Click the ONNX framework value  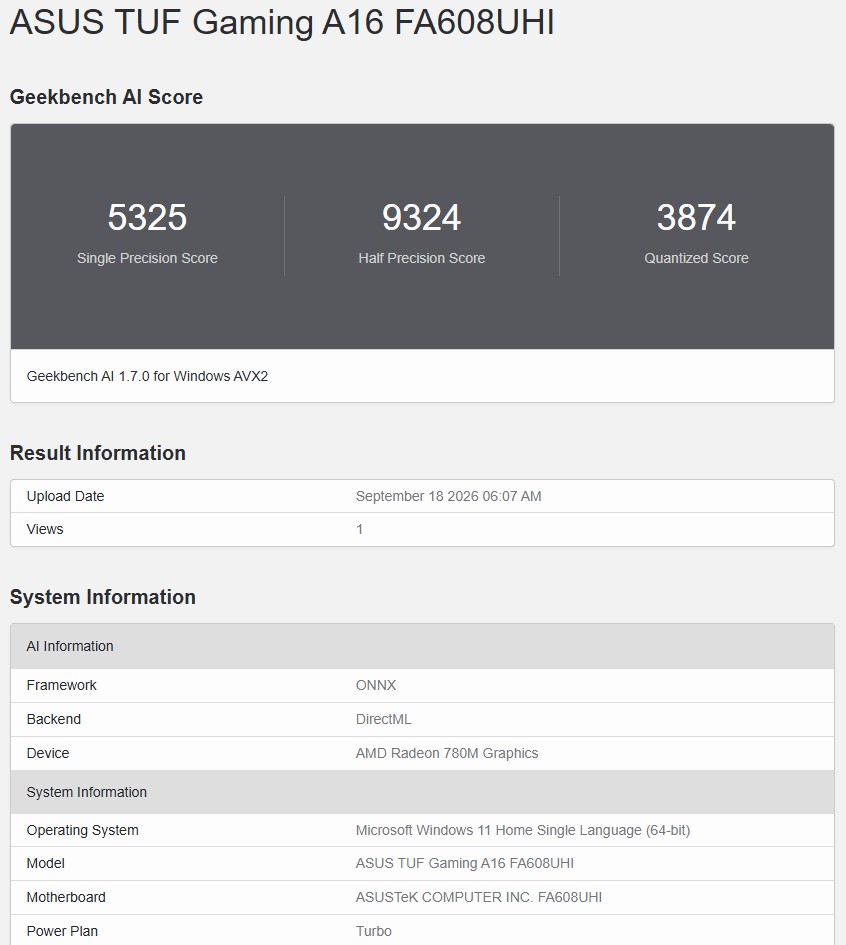[x=376, y=685]
